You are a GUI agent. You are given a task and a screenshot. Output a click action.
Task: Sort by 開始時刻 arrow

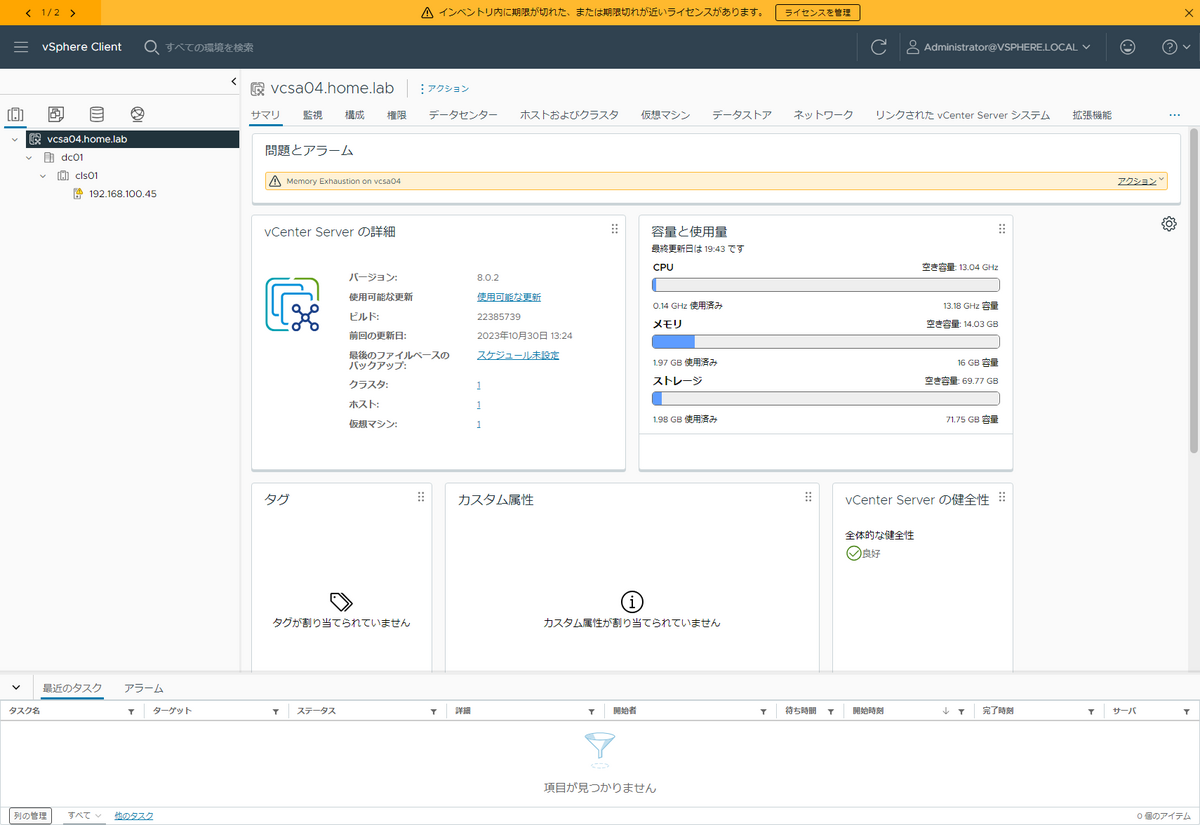946,711
